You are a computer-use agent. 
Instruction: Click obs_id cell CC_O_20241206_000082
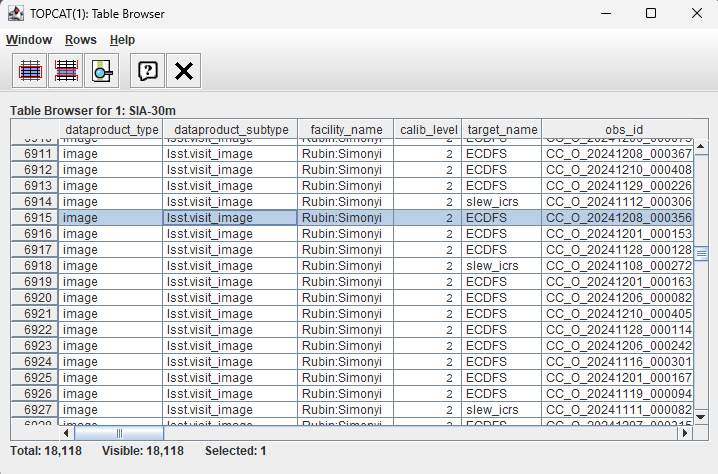pos(618,298)
